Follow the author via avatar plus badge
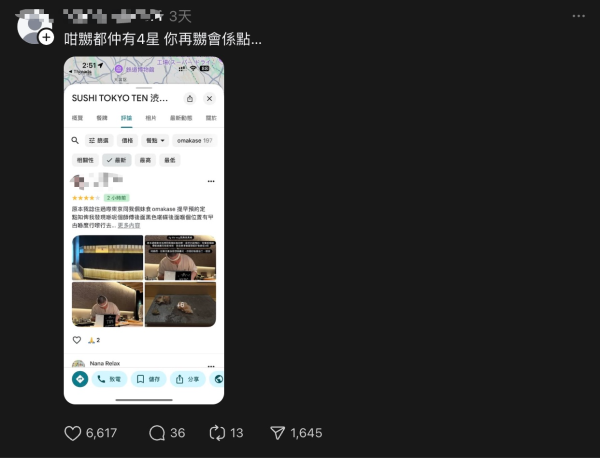Viewport: 600px width, 458px height. [x=46, y=37]
